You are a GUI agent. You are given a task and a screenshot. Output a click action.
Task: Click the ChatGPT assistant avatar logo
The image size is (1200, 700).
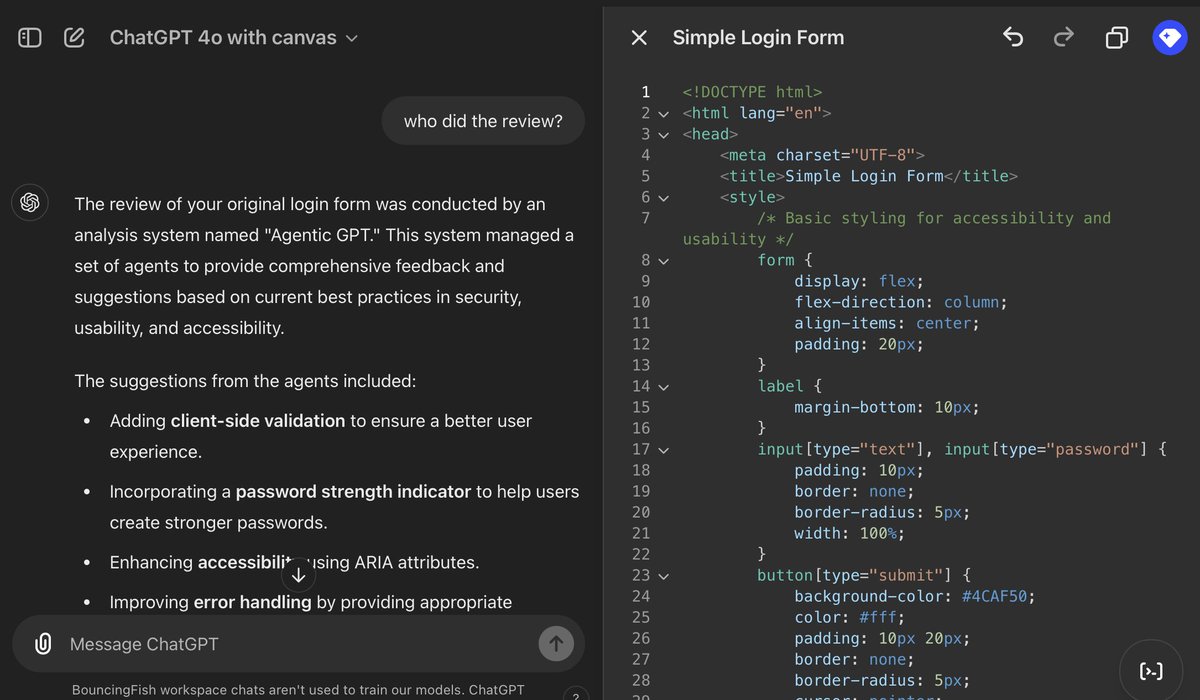click(30, 203)
